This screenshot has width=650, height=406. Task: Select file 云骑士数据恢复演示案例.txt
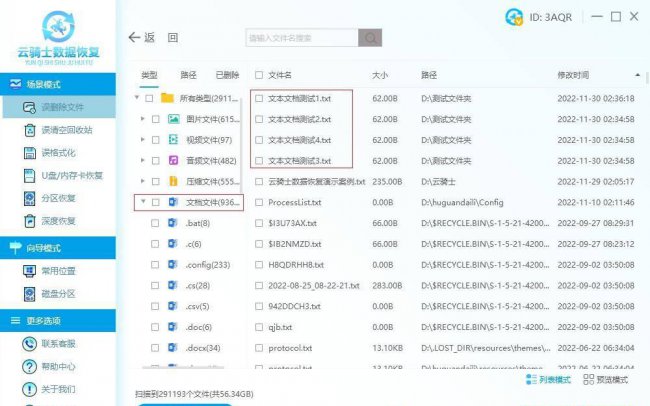[317, 182]
